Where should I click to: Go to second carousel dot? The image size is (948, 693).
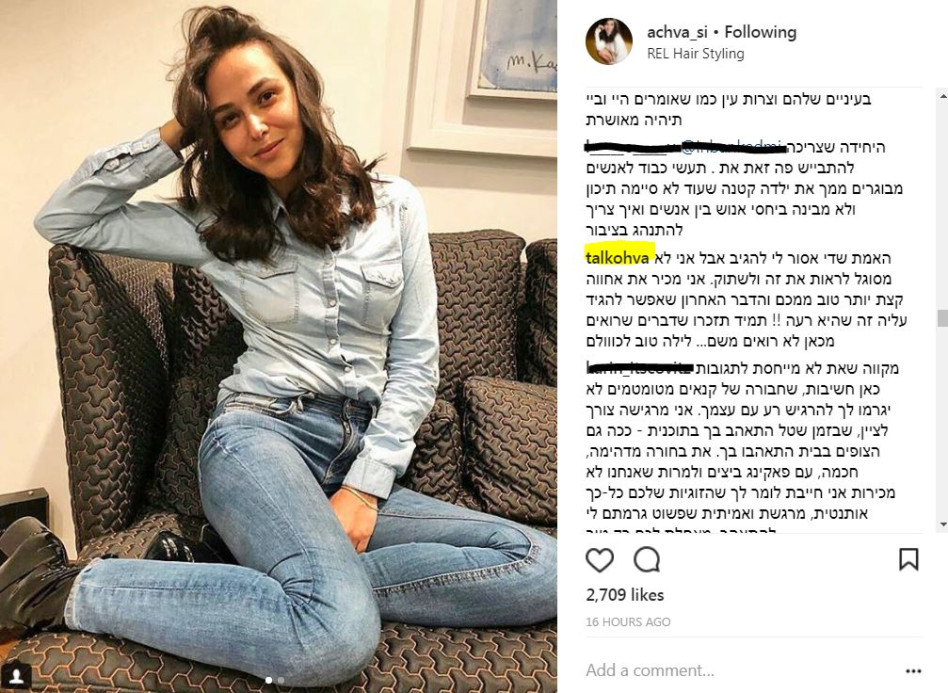click(x=281, y=680)
